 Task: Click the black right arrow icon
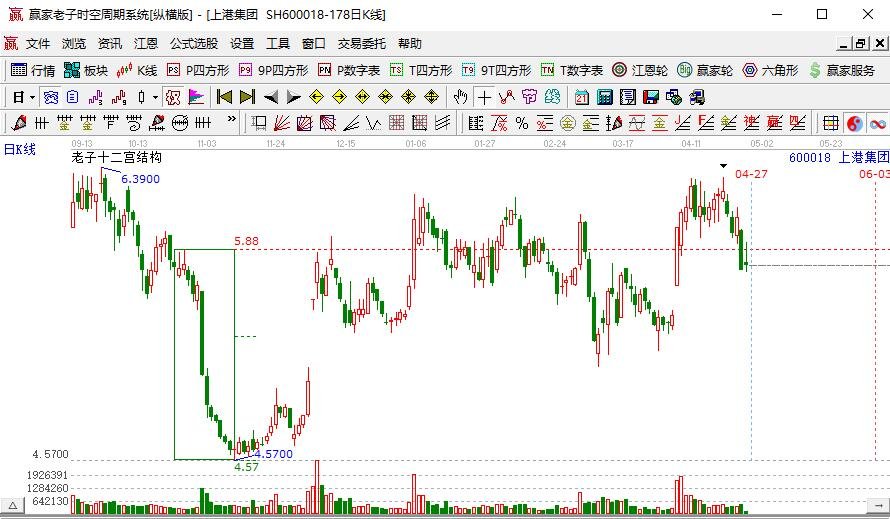point(293,98)
